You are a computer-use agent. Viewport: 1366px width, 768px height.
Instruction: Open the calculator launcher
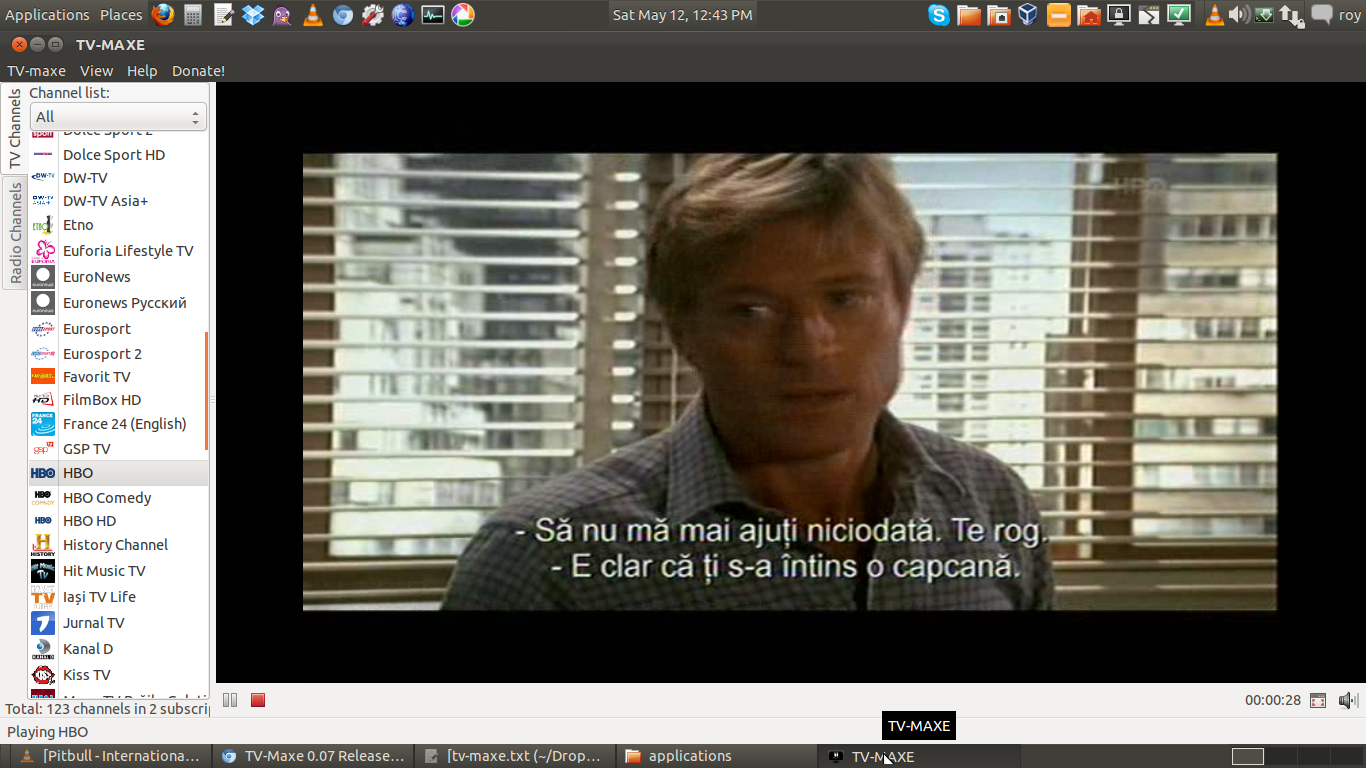193,15
